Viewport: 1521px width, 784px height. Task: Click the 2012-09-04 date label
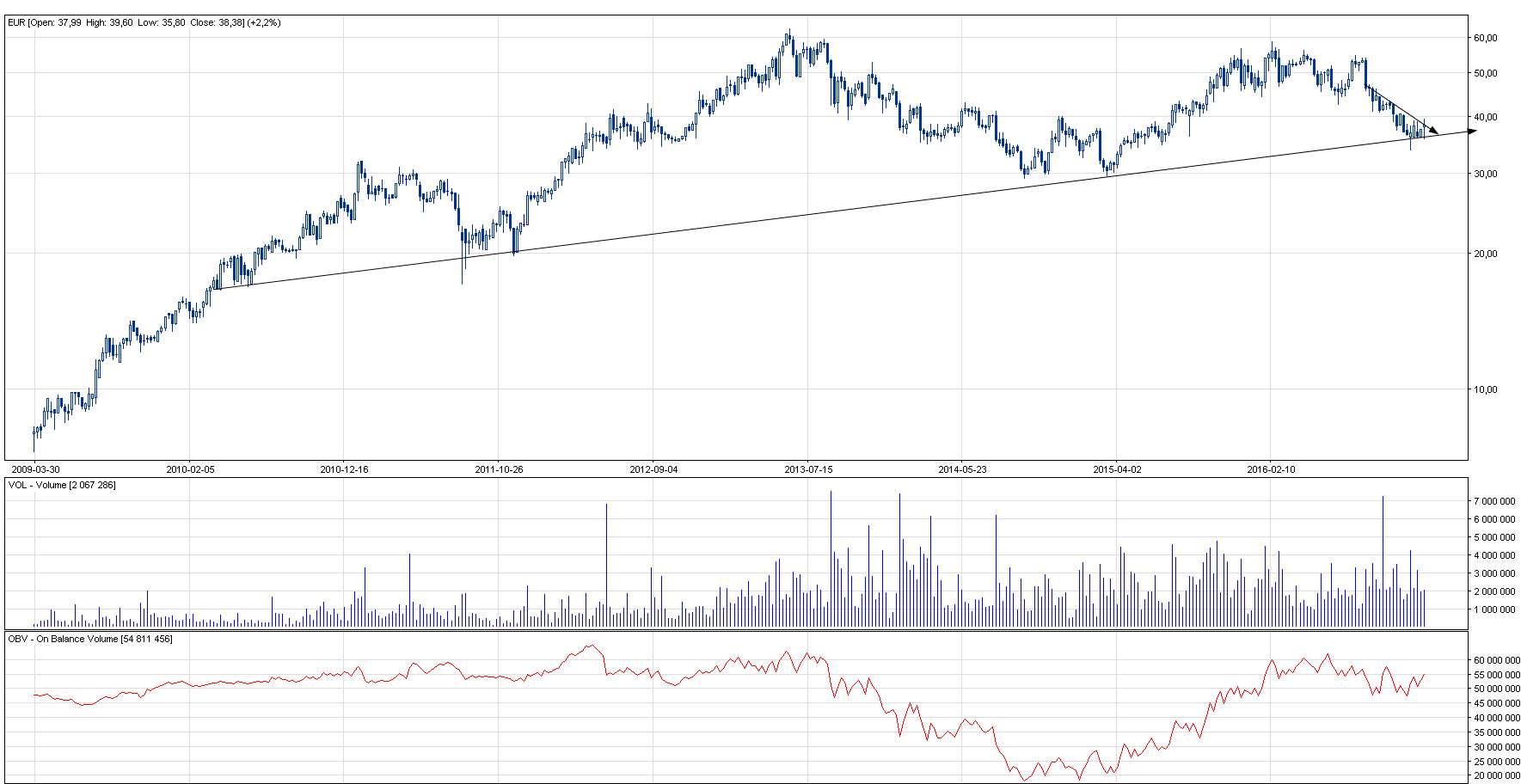653,469
